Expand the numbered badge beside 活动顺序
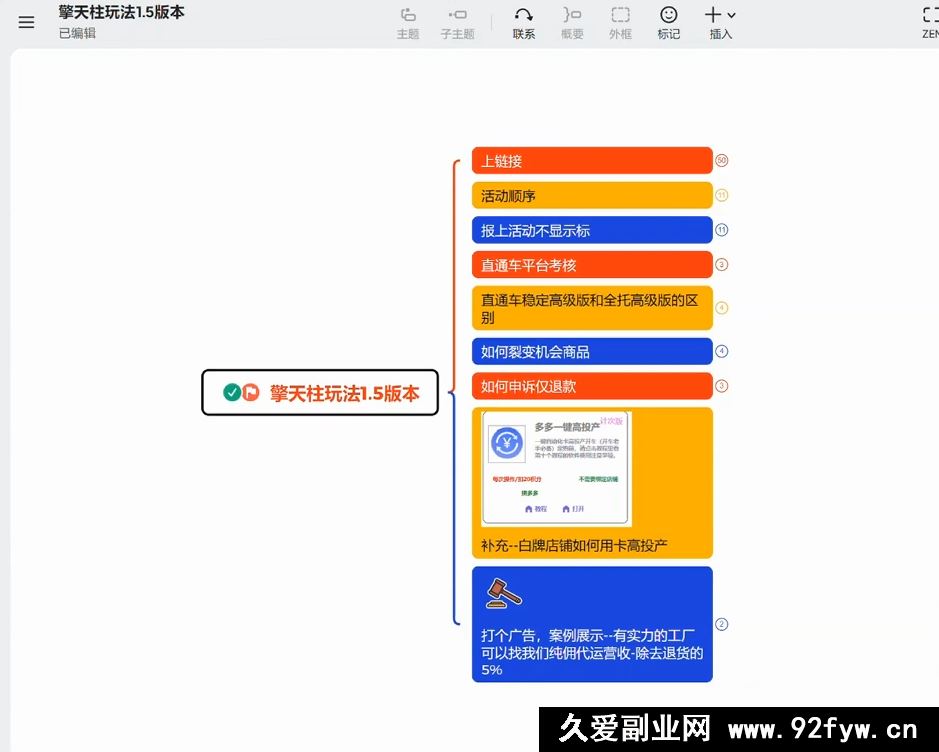The width and height of the screenshot is (939, 752). point(722,195)
